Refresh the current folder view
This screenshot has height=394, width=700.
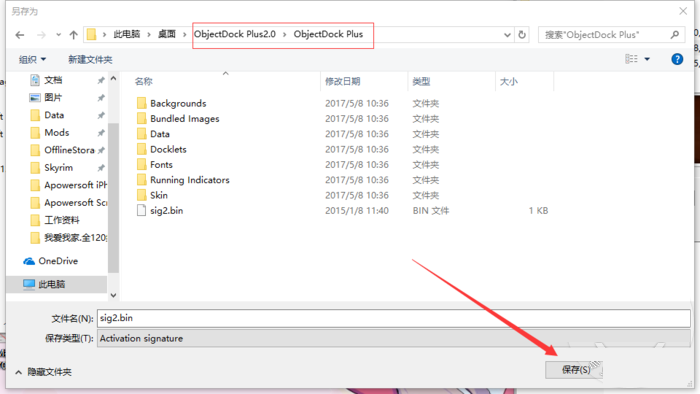(x=522, y=35)
